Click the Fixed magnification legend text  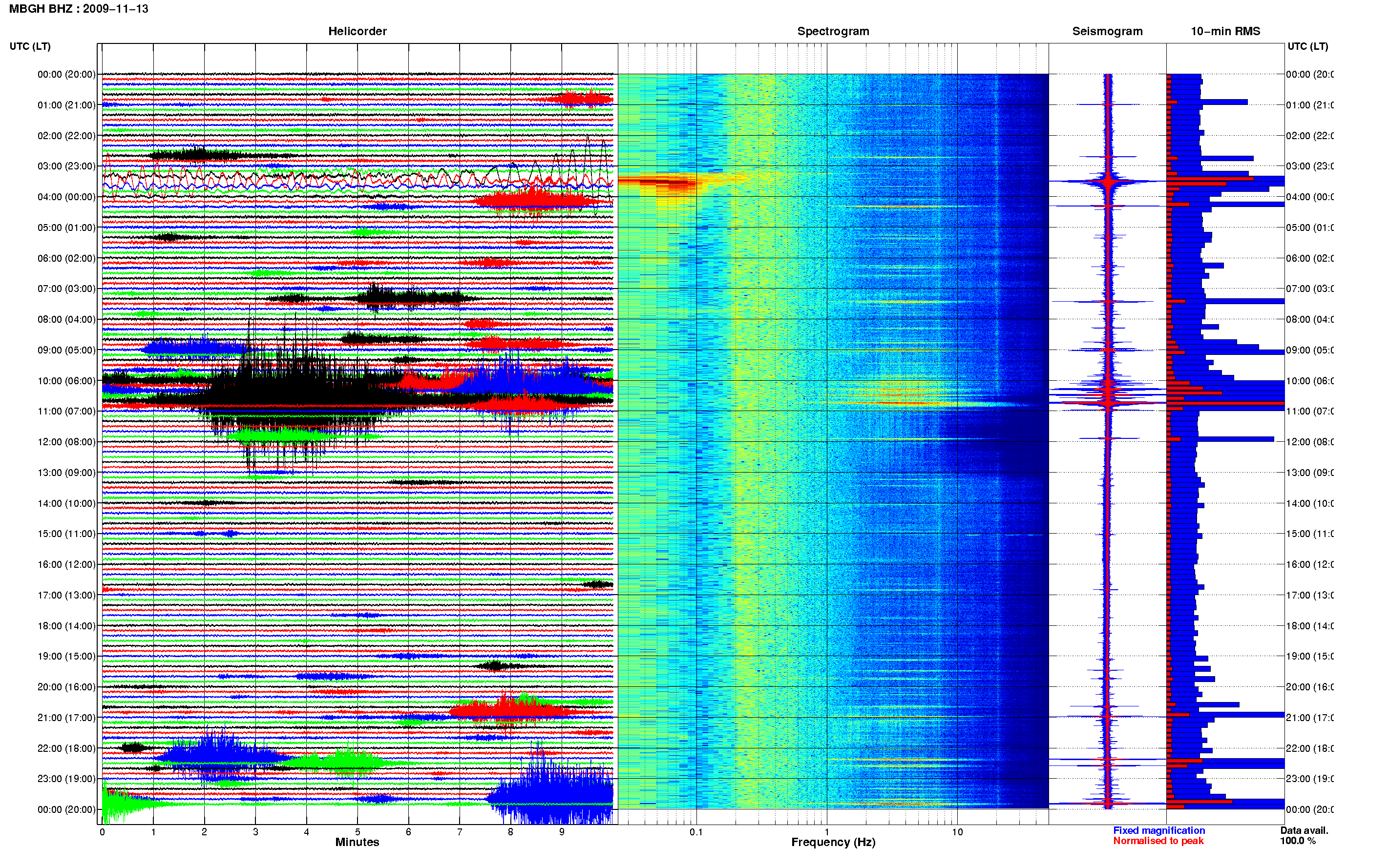pos(1159,830)
